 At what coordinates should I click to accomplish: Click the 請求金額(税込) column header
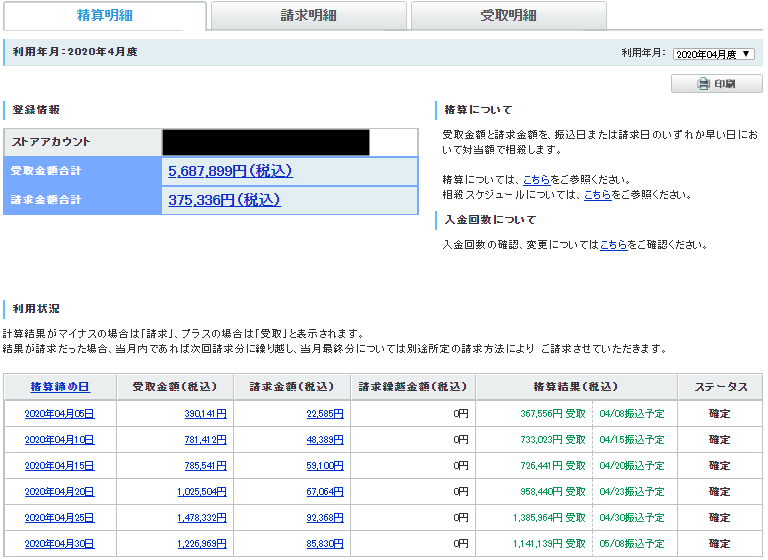pos(292,387)
